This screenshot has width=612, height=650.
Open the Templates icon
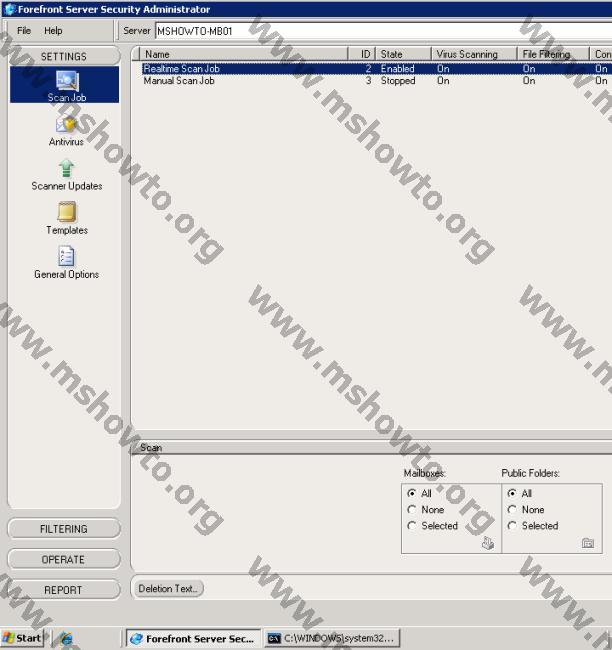coord(67,212)
